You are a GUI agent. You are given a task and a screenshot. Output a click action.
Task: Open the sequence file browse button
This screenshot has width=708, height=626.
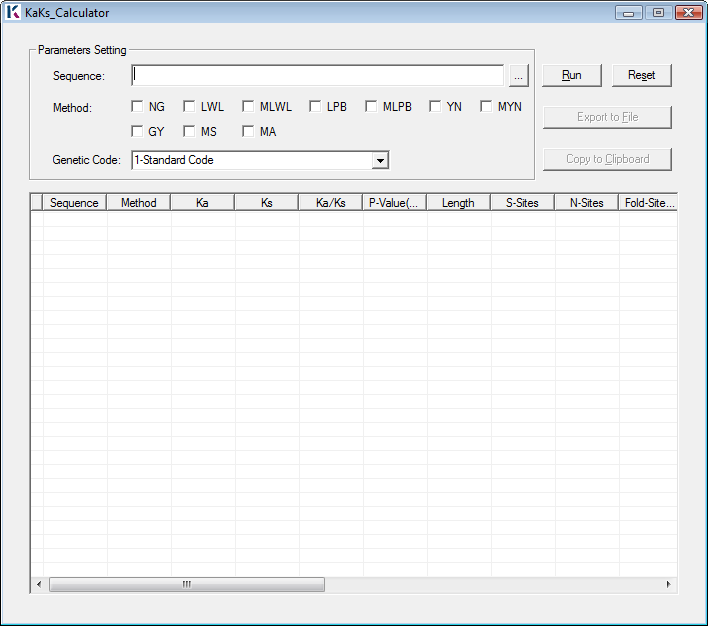tap(518, 75)
